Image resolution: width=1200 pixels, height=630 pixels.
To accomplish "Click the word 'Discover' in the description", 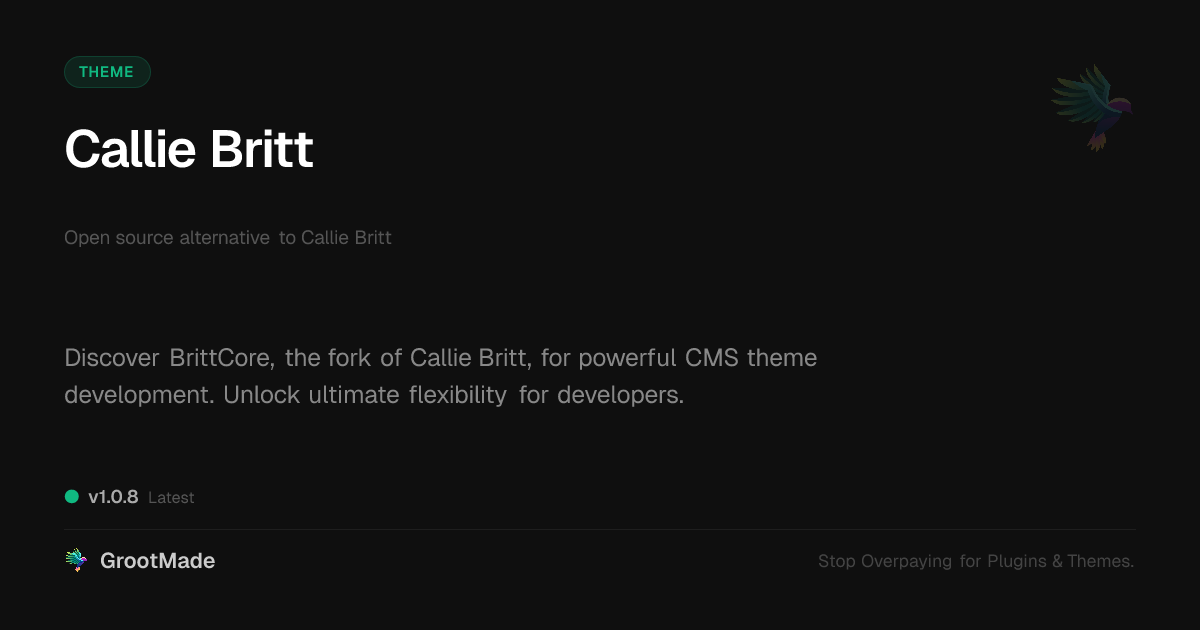I will click(111, 357).
